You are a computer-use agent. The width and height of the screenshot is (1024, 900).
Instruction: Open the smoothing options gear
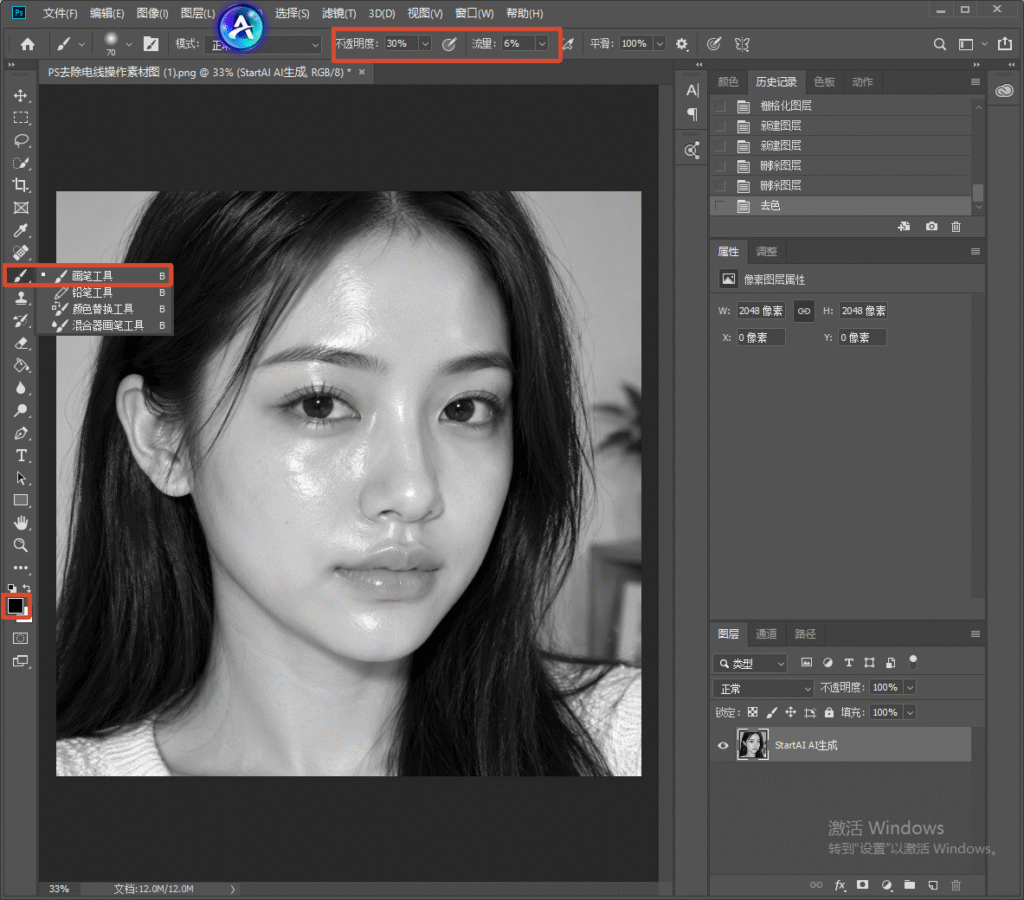point(682,44)
